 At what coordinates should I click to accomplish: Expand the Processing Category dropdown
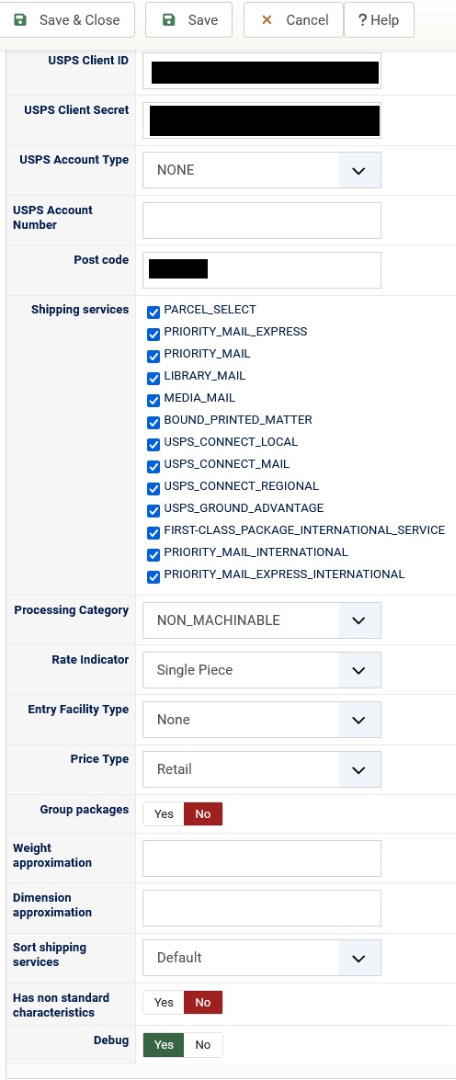(x=262, y=621)
